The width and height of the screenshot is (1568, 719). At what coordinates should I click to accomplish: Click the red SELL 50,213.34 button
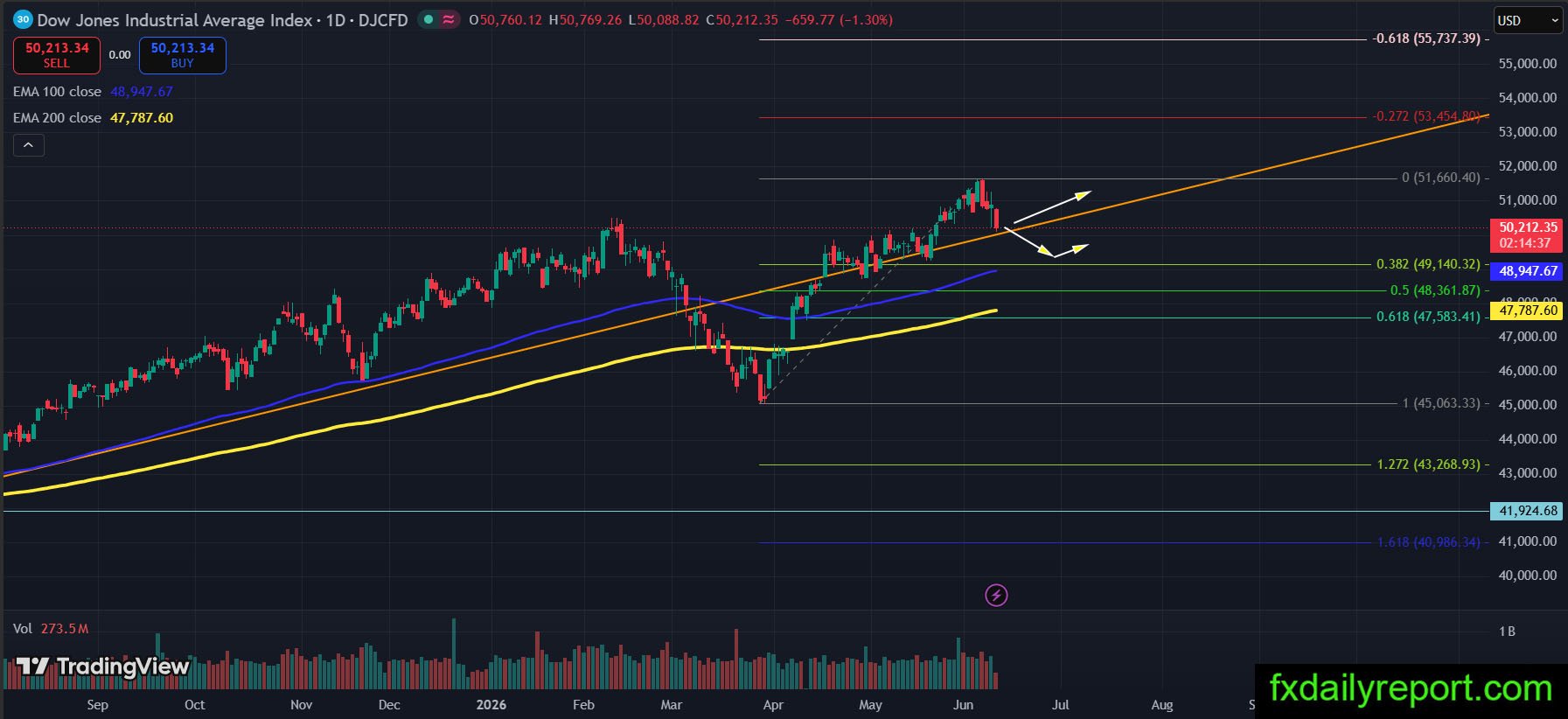coord(57,55)
